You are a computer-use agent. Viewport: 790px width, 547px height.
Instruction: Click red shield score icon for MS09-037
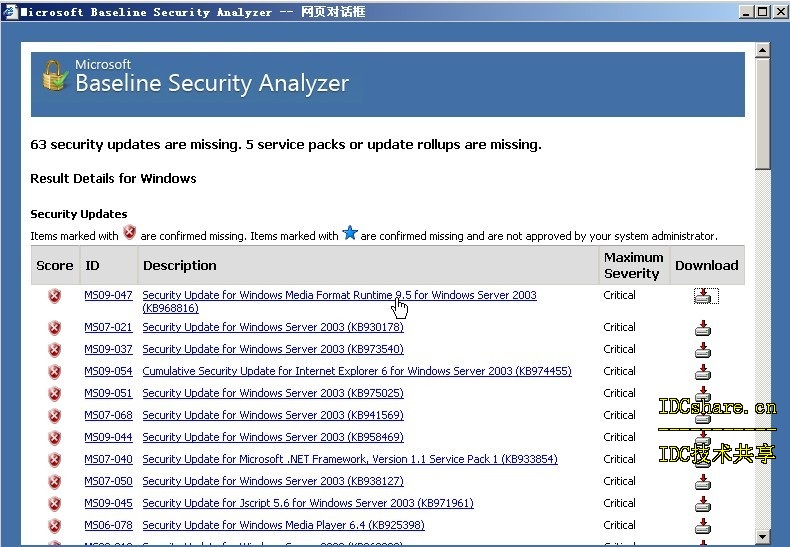[54, 350]
